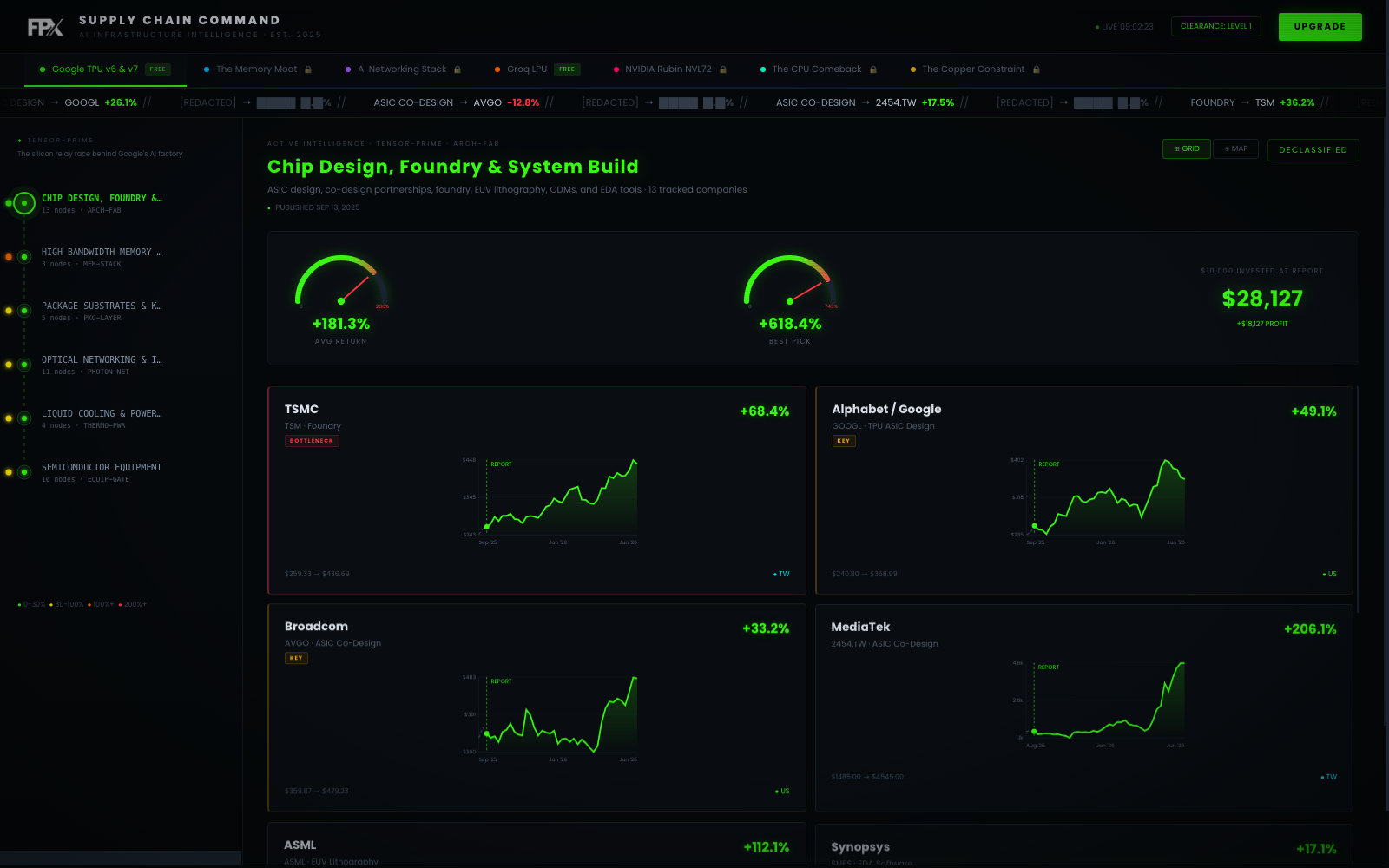The width and height of the screenshot is (1389, 868).
Task: Switch to GRID view
Action: pyautogui.click(x=1187, y=148)
